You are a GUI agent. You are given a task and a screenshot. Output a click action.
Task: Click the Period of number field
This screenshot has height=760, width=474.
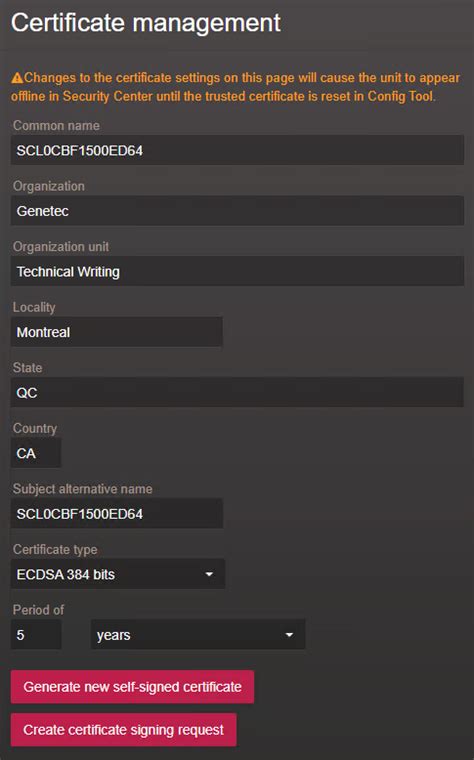(36, 634)
